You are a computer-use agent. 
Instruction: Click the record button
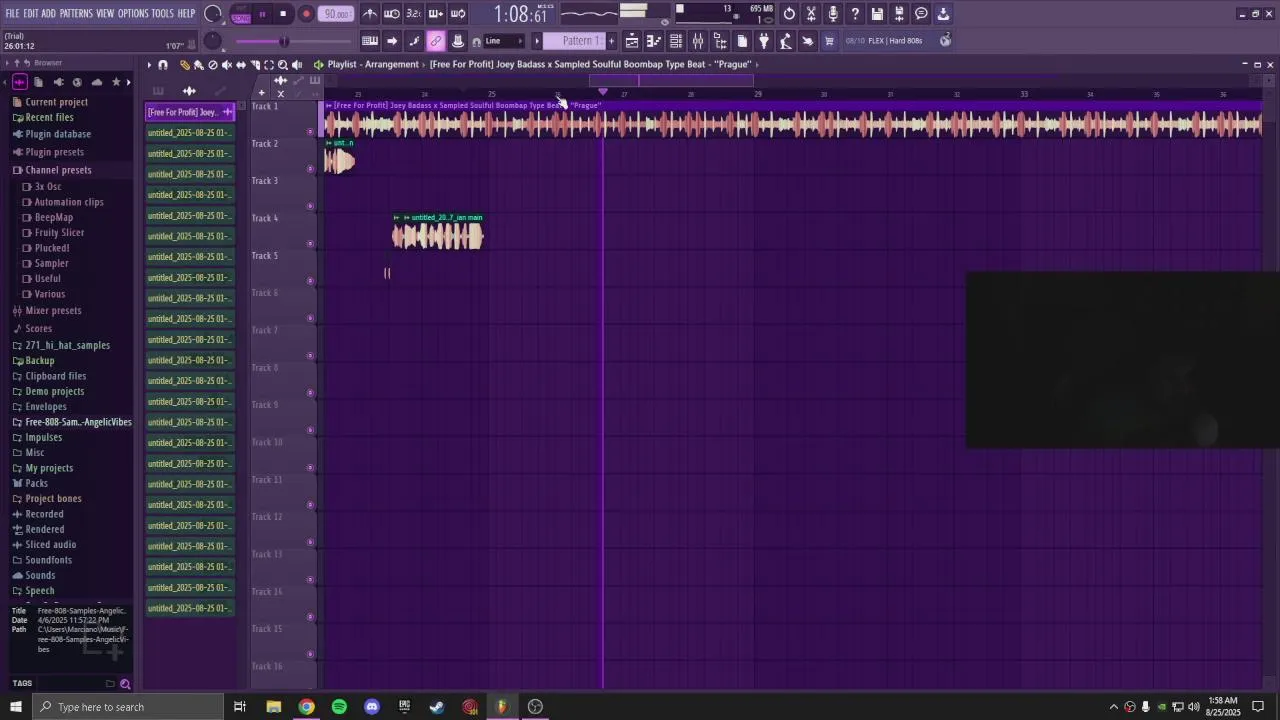[x=306, y=14]
